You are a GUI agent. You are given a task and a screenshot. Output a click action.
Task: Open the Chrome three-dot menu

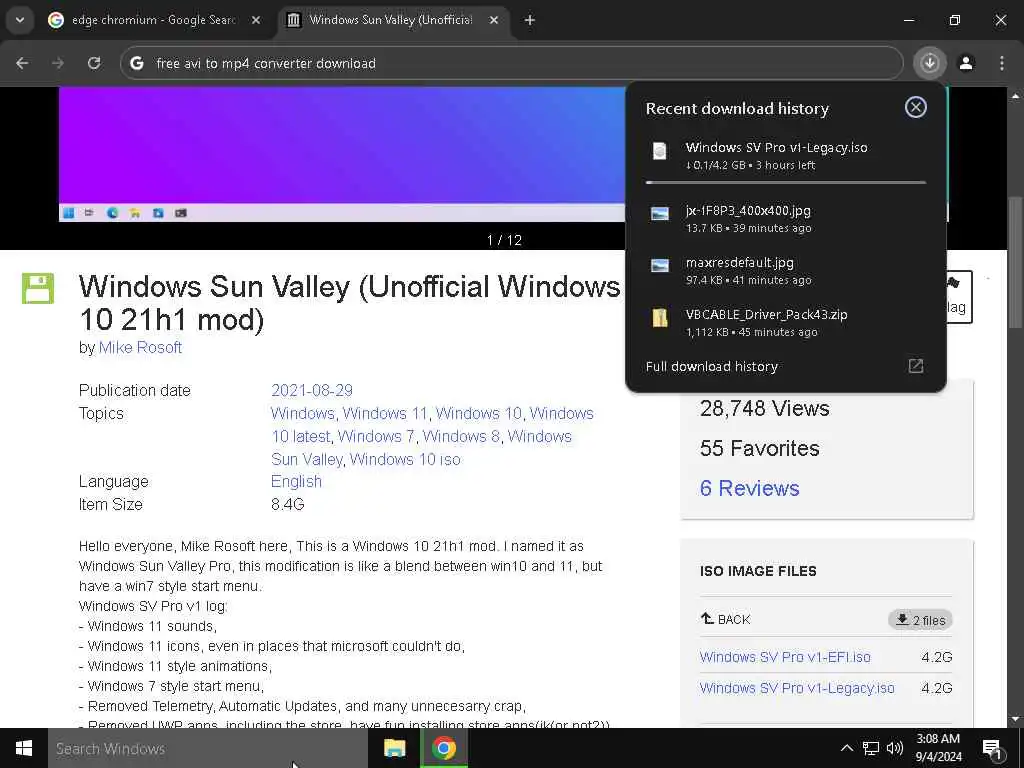coord(1002,63)
